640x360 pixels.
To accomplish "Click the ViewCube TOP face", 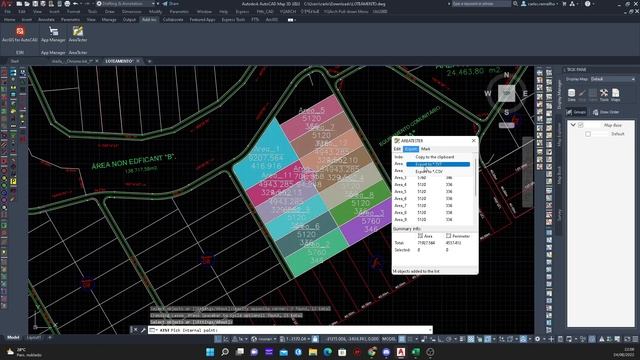I will [507, 93].
